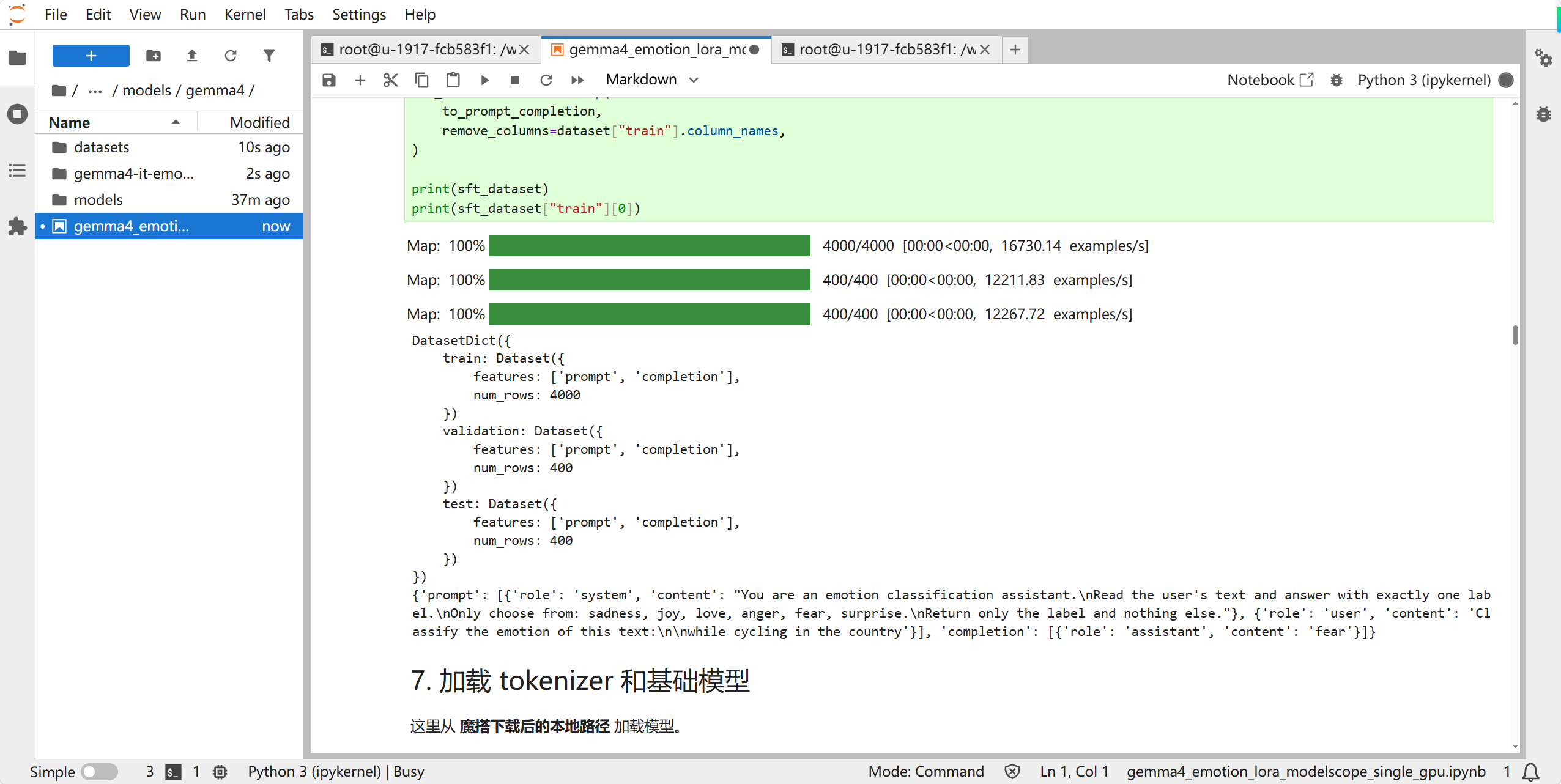Click the Upload Files icon
1561x784 pixels.
click(192, 56)
